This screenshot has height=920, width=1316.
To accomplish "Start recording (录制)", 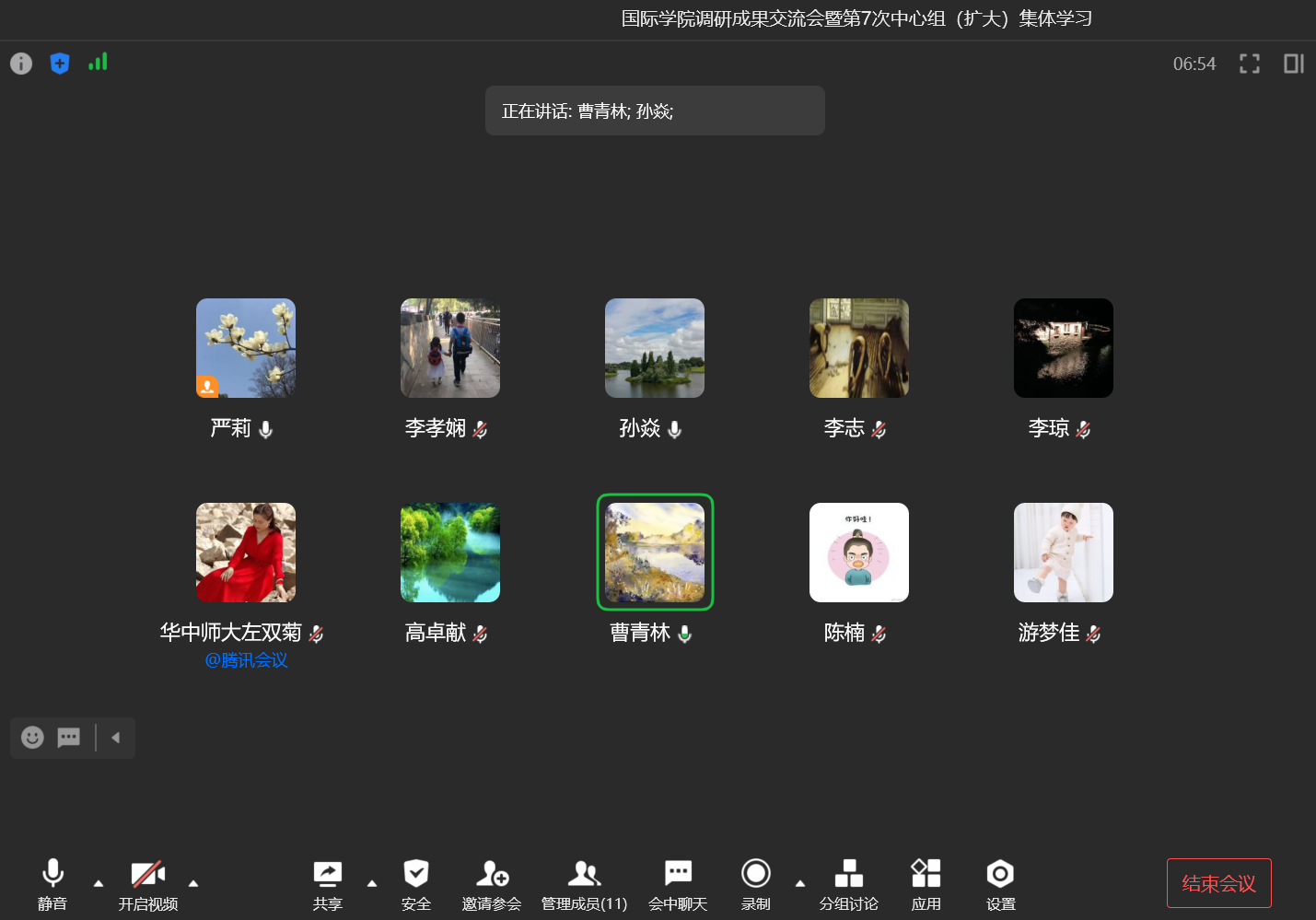I will coord(755,884).
